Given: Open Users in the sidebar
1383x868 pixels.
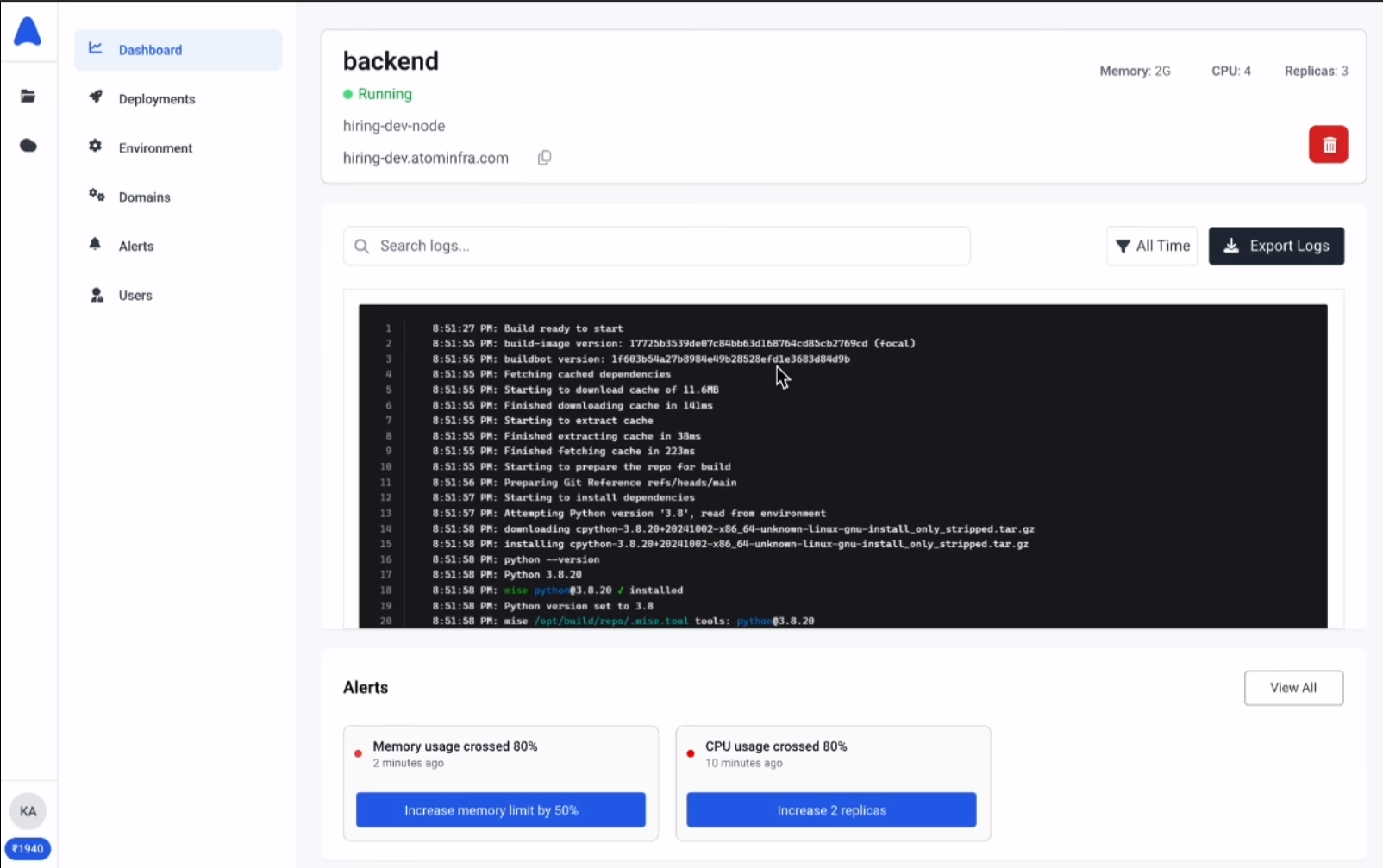Looking at the screenshot, I should coord(178,296).
